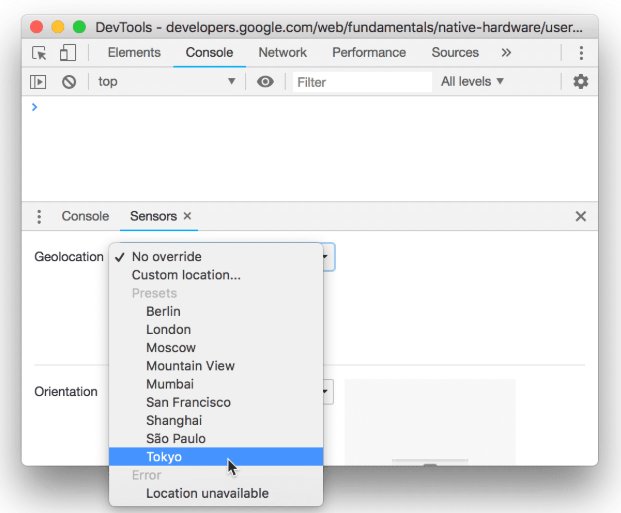Switch to the Network tab
Viewport: 621px width, 513px height.
[282, 53]
